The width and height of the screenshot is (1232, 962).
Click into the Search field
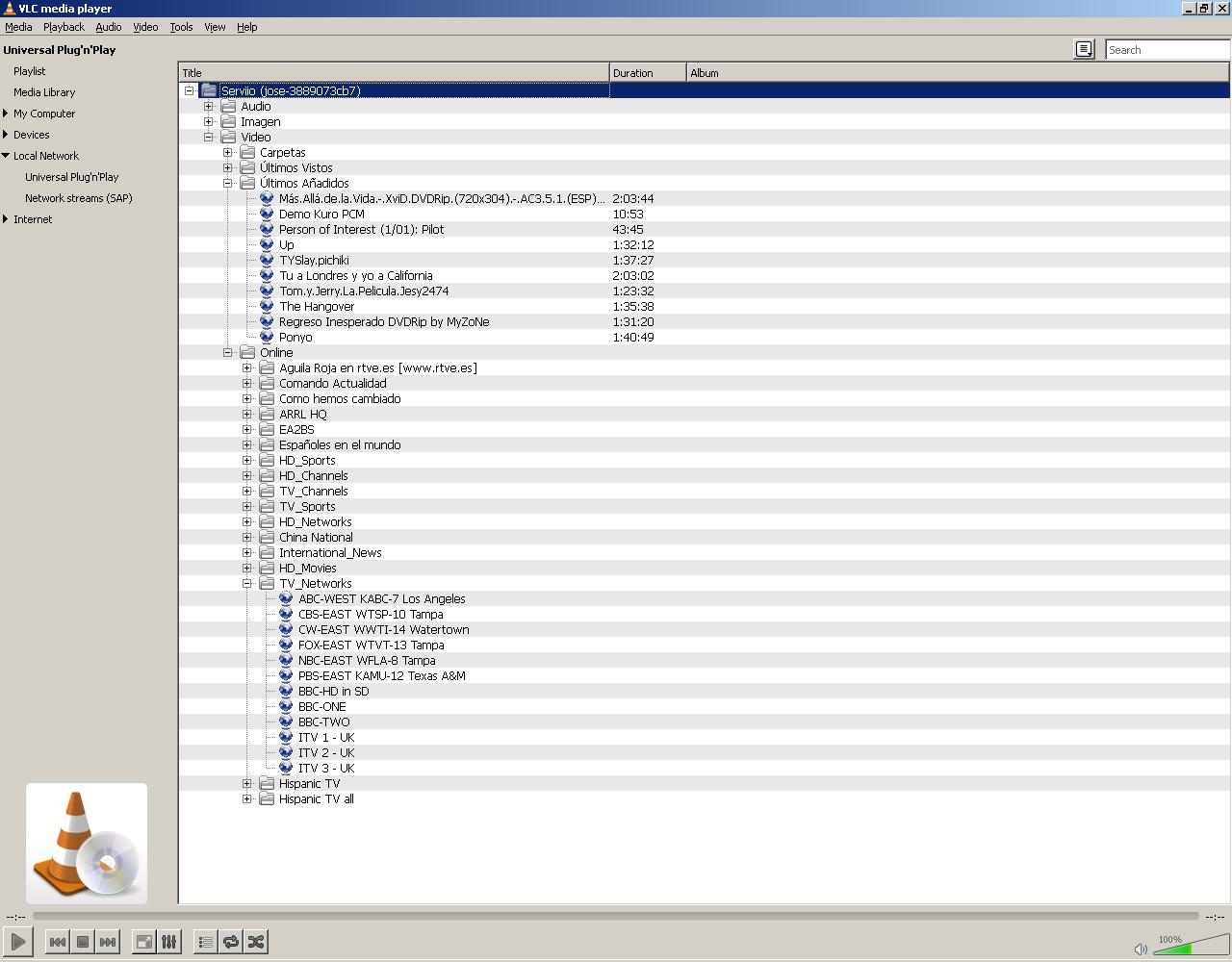1168,49
